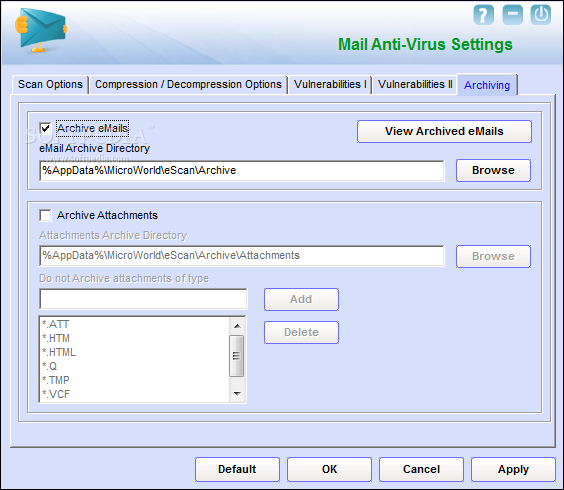Uncheck the Archive eMails checkbox

point(45,128)
